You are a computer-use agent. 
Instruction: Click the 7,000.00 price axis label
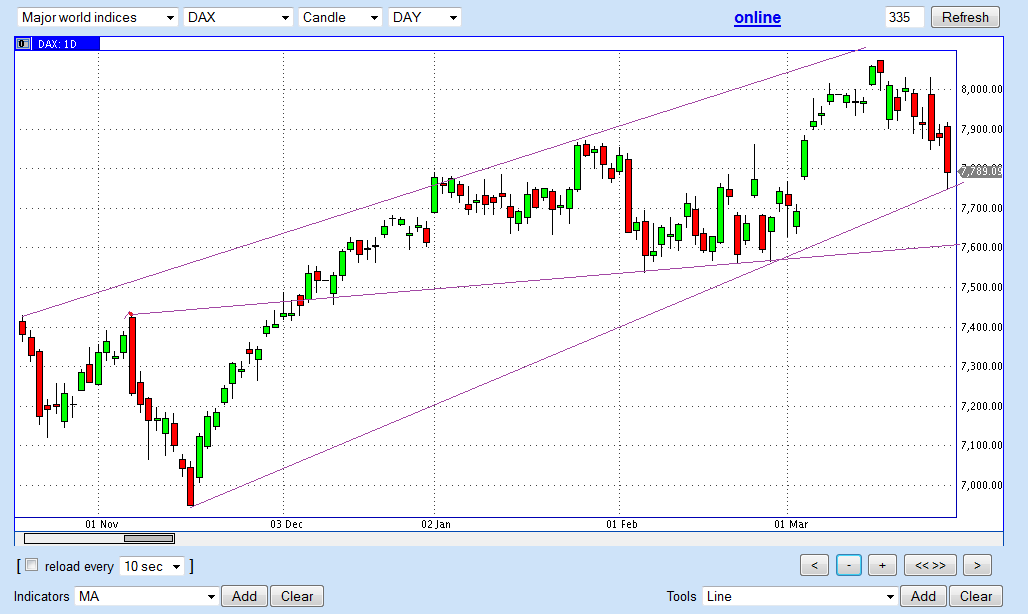click(981, 485)
